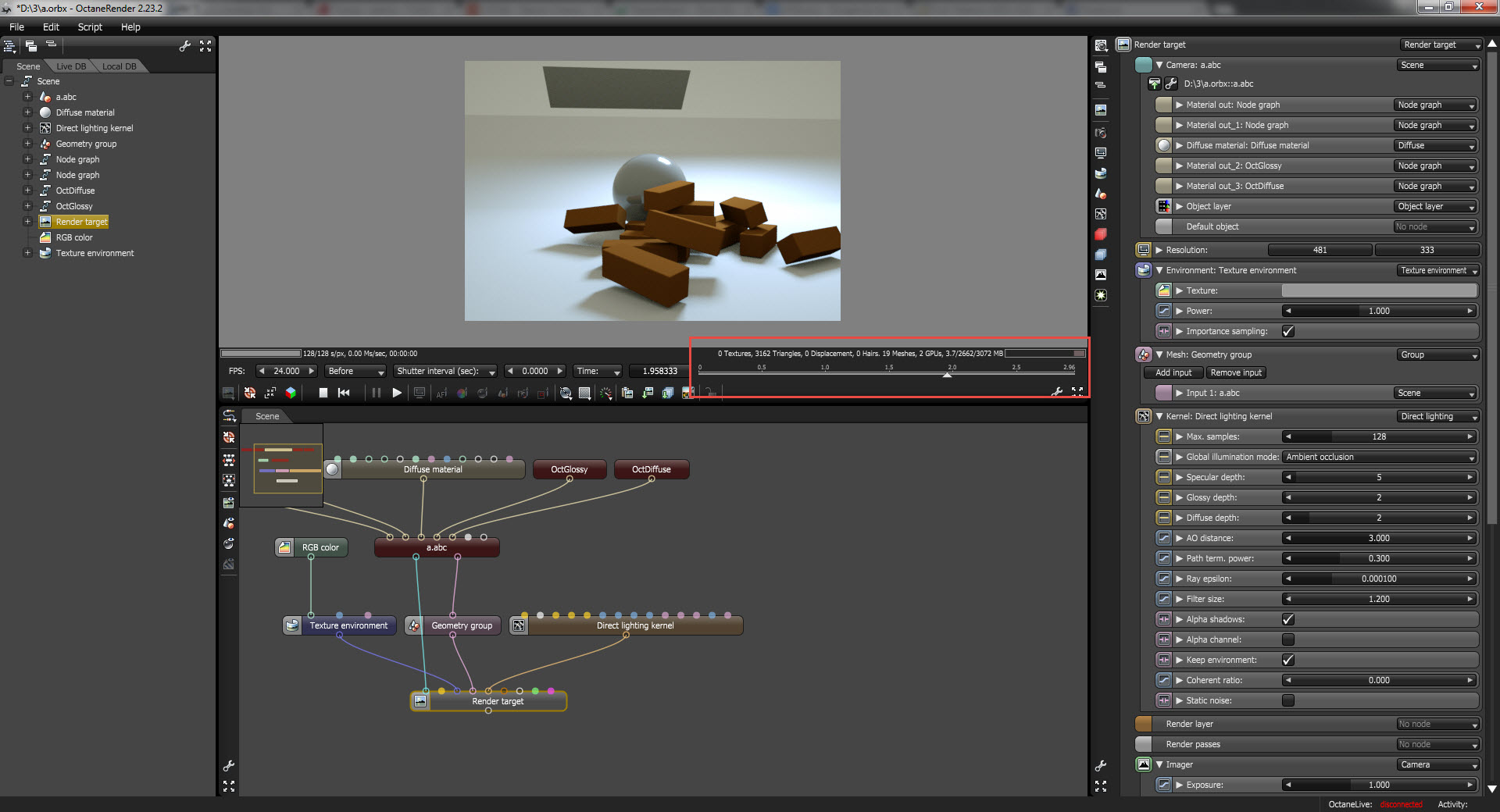Enable the Static noise checkbox
Screen dimensions: 1500x812
pos(1288,700)
